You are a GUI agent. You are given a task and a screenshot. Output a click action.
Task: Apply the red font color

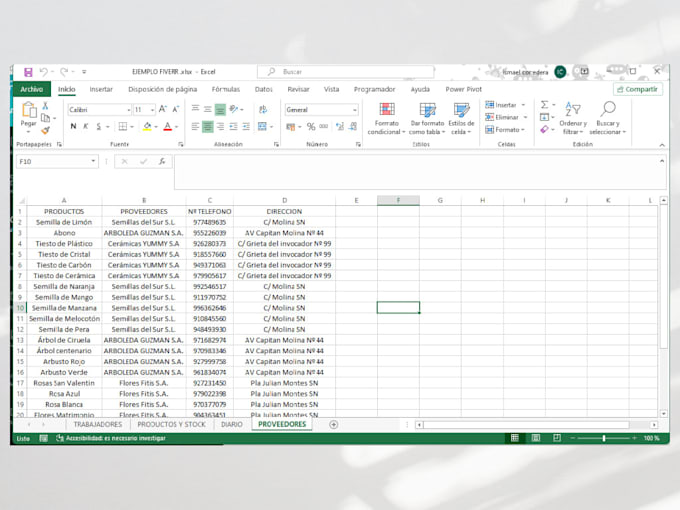pos(167,126)
